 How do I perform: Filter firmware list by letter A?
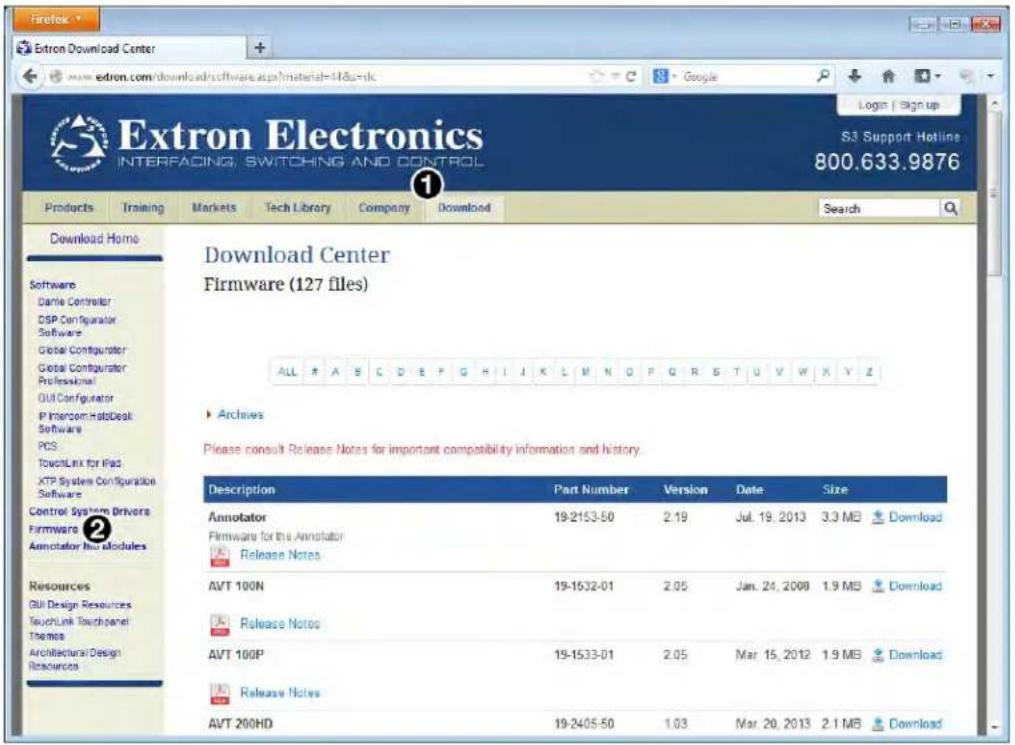pyautogui.click(x=335, y=372)
